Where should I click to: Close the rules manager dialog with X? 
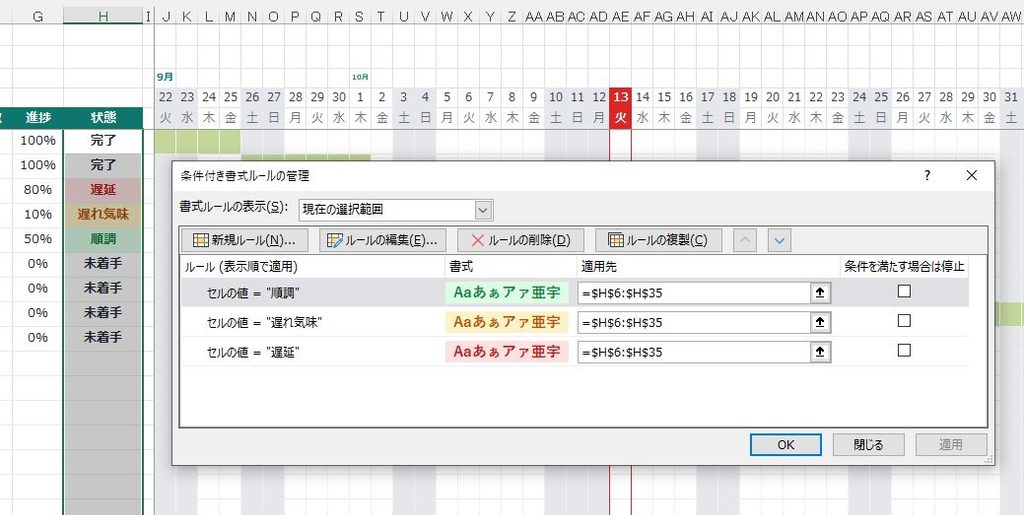(972, 176)
